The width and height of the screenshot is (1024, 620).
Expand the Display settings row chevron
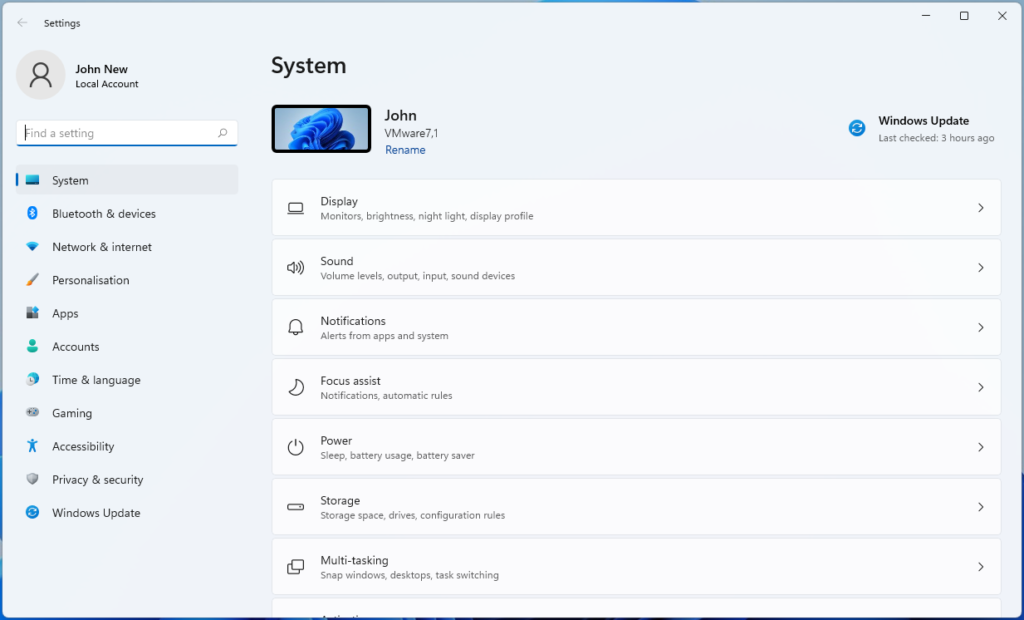point(981,207)
